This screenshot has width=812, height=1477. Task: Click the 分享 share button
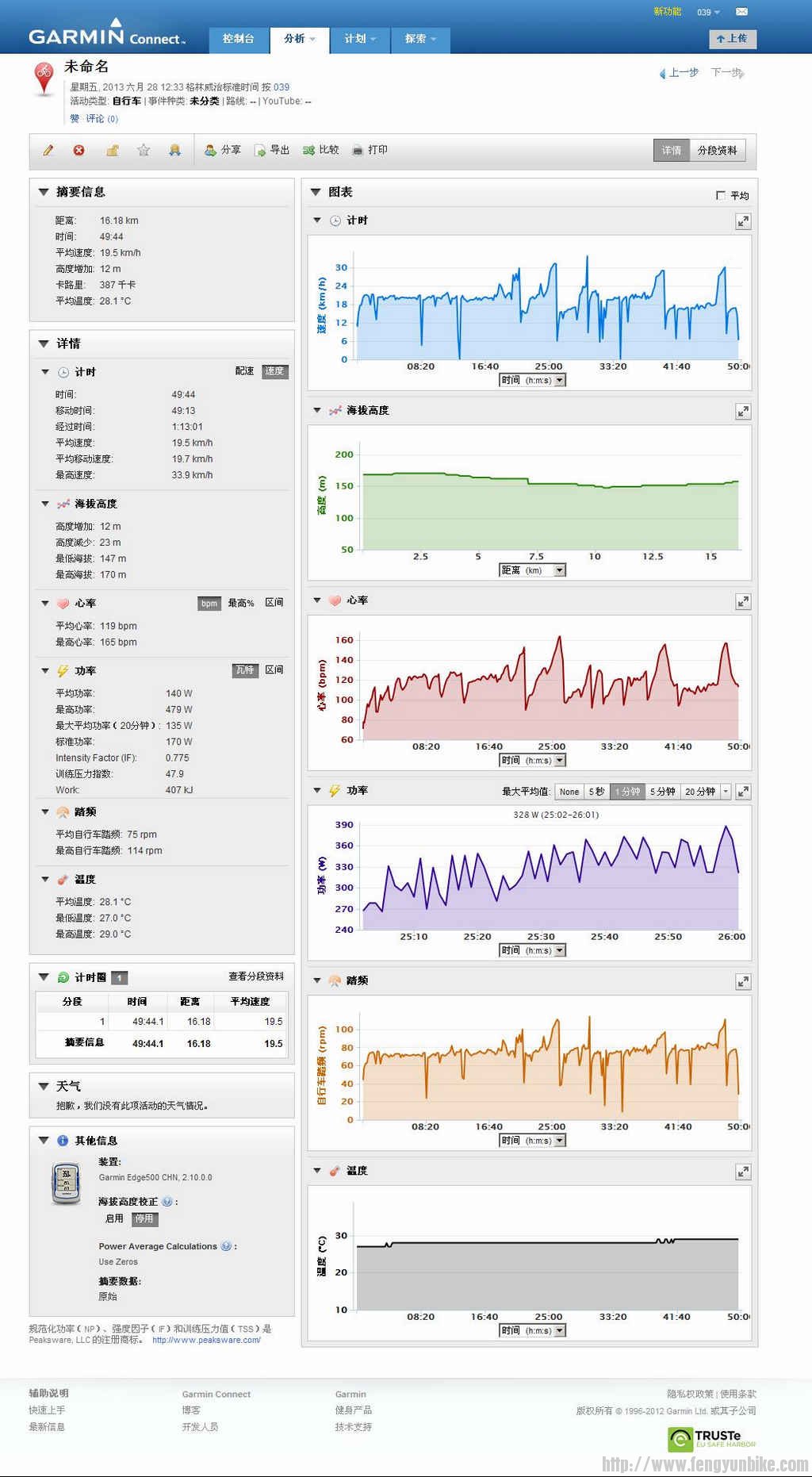pos(223,150)
